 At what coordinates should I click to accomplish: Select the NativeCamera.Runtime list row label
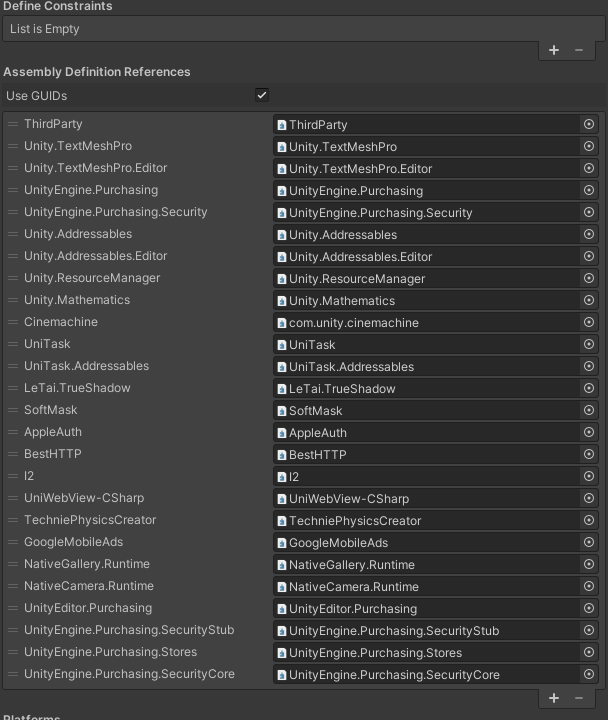[x=89, y=586]
